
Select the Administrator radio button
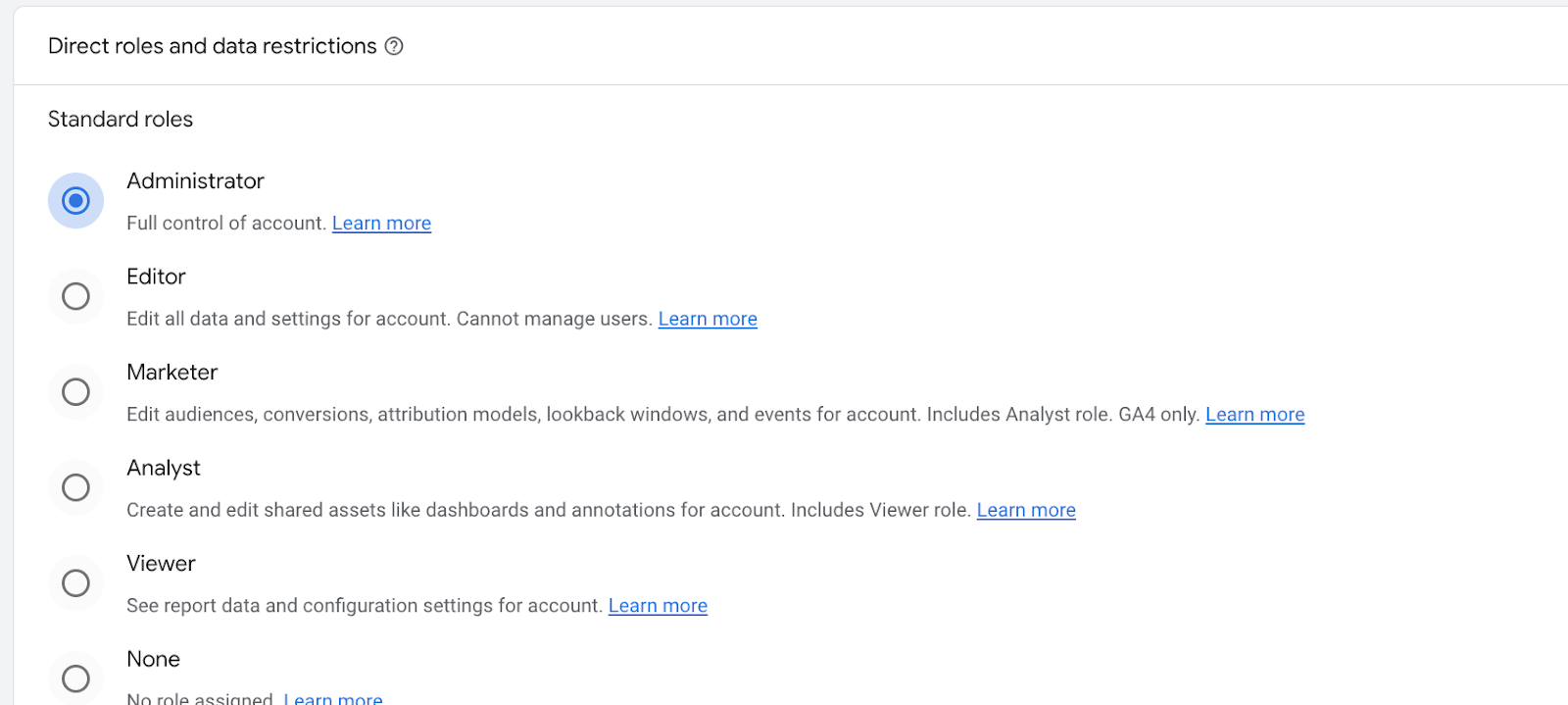pos(75,201)
